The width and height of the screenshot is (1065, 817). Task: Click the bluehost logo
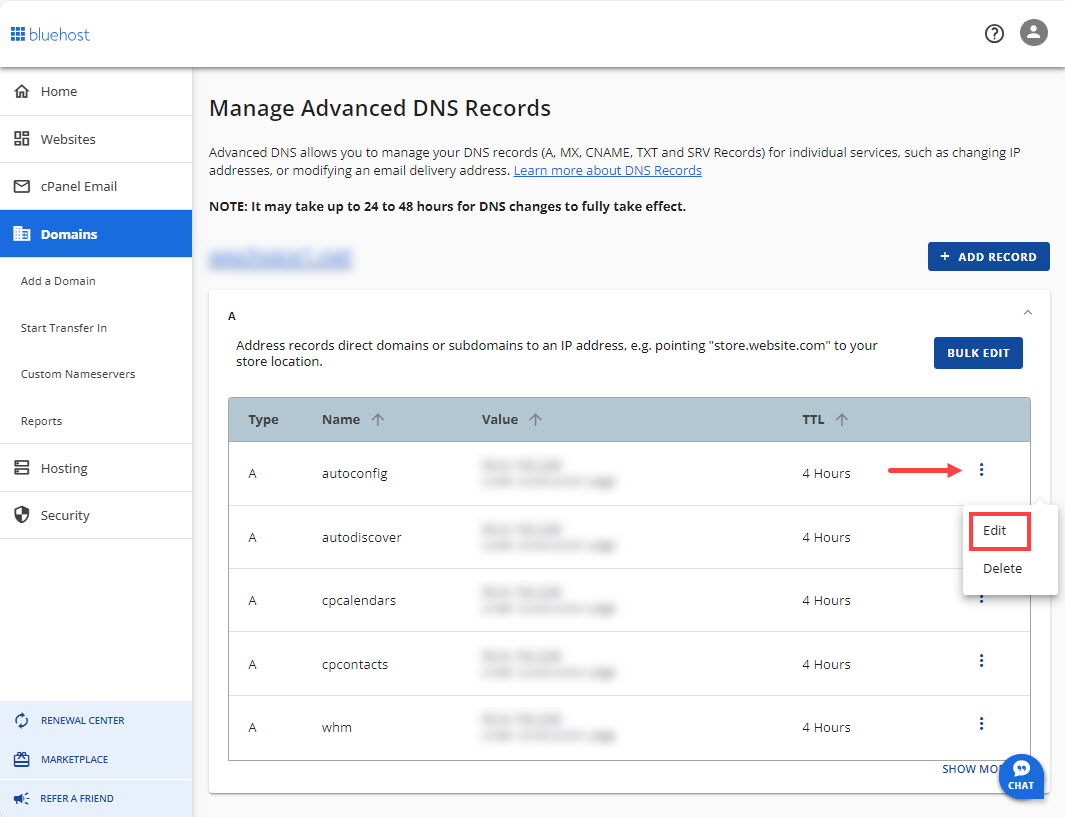(x=50, y=35)
